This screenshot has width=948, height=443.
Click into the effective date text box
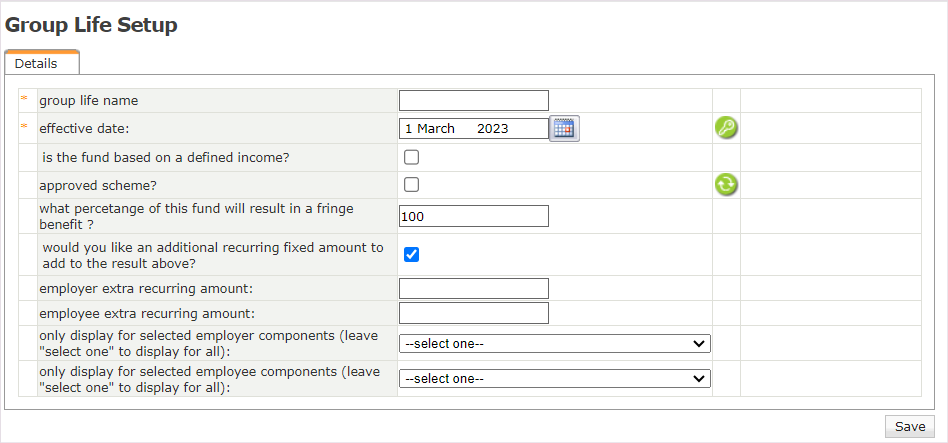tap(474, 128)
